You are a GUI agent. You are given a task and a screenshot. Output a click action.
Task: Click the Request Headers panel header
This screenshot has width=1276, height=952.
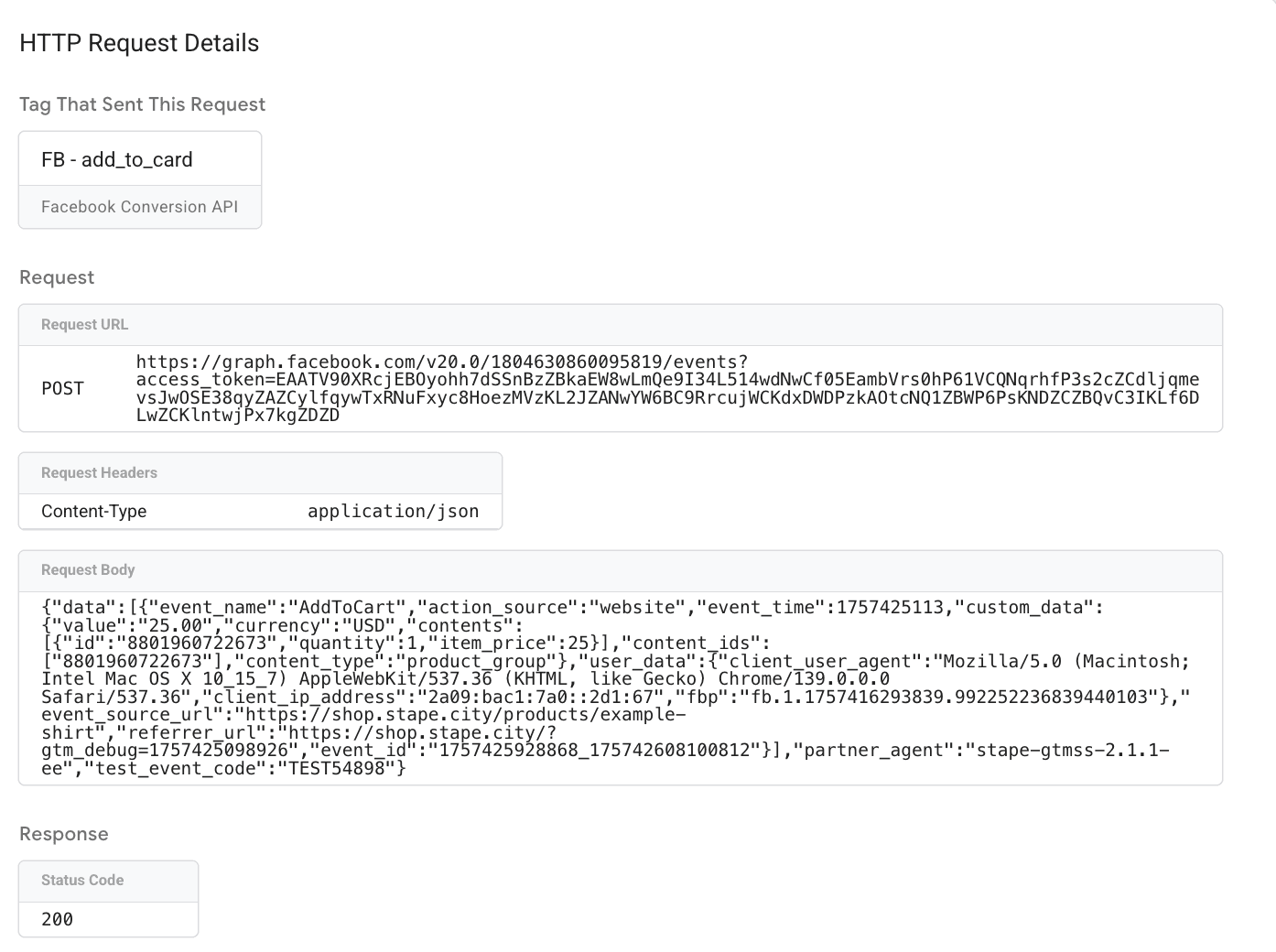99,473
